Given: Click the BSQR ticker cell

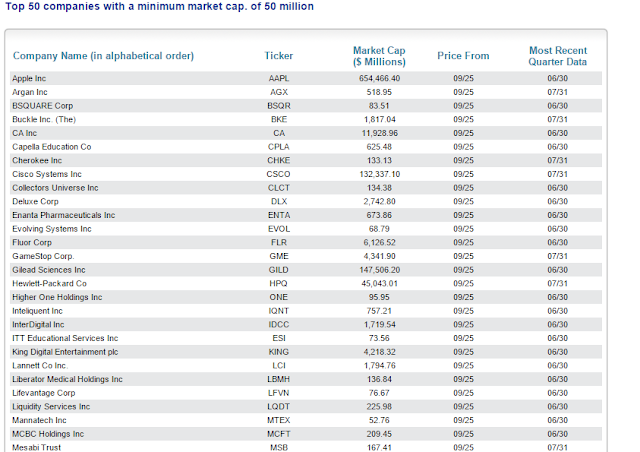Looking at the screenshot, I should coord(279,106).
